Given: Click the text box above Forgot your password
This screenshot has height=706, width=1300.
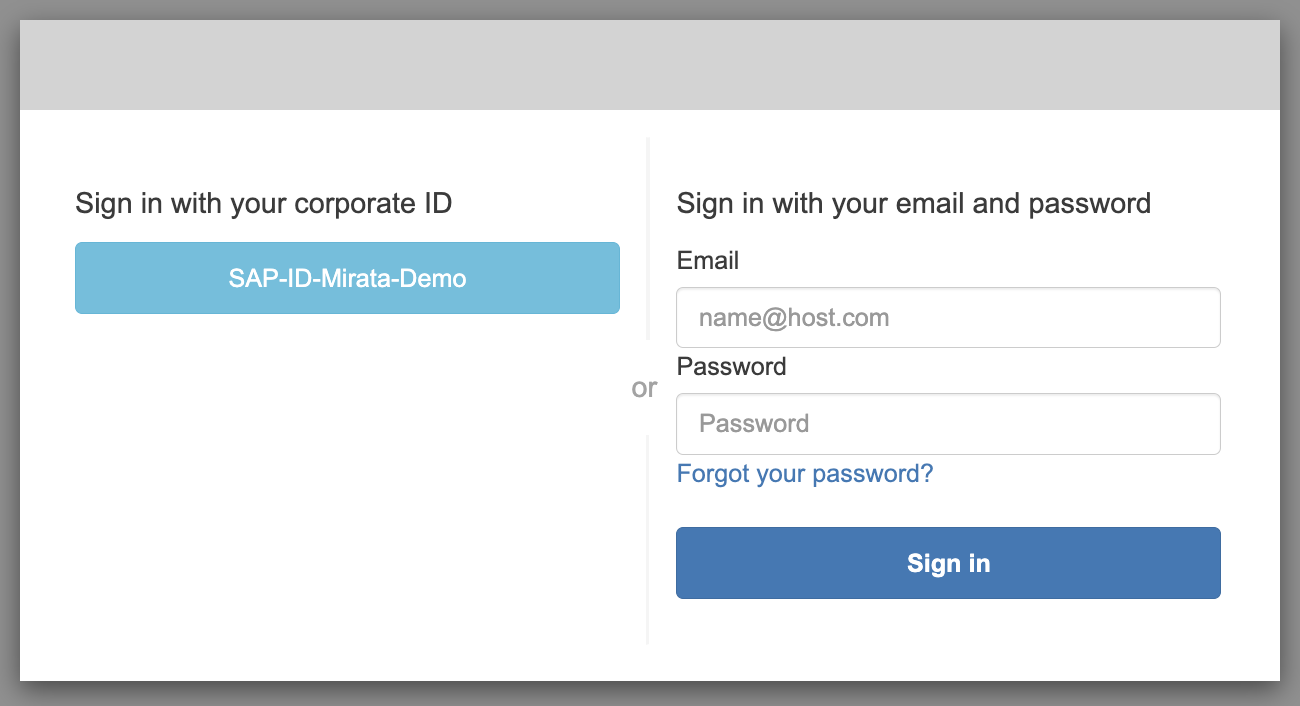Looking at the screenshot, I should (948, 423).
